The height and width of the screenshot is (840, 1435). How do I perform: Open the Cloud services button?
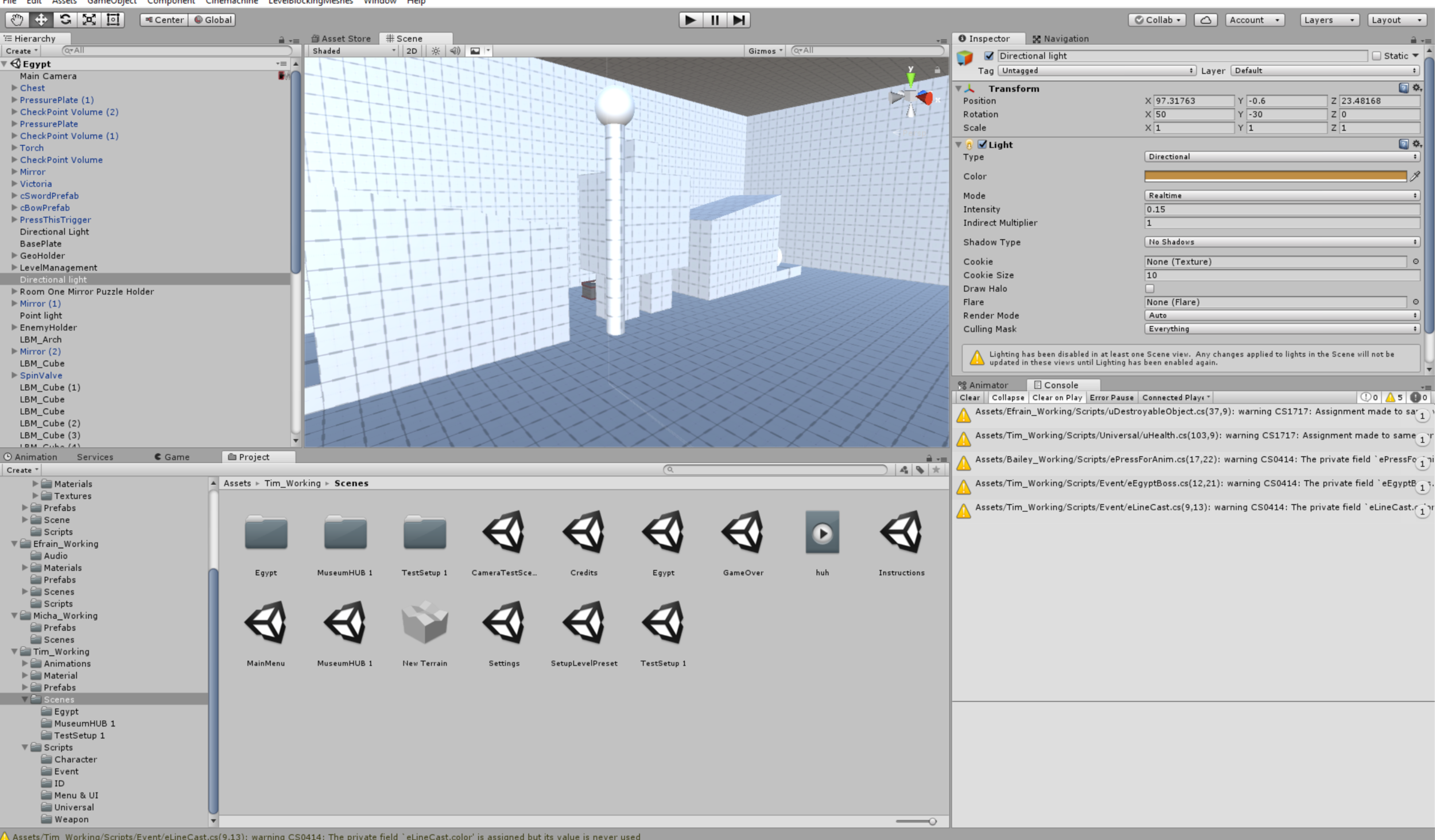click(x=1205, y=20)
